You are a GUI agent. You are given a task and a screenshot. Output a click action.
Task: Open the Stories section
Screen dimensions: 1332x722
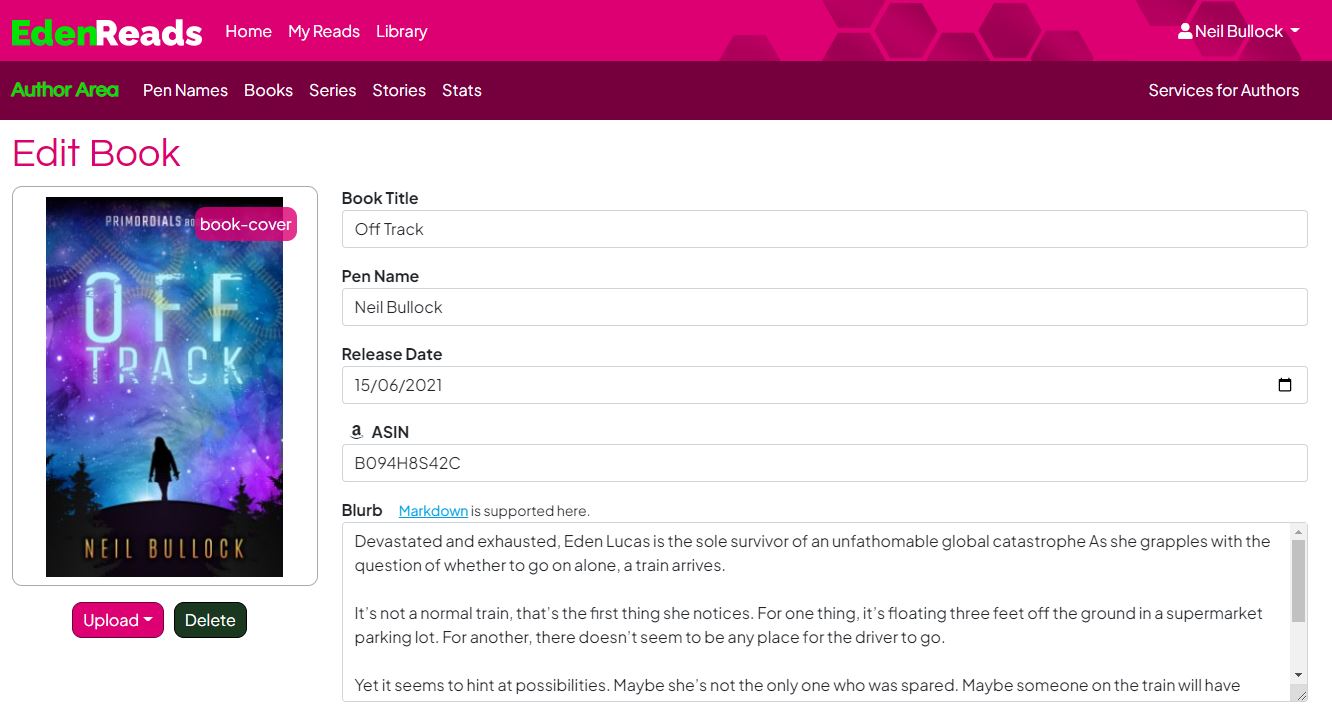tap(399, 90)
